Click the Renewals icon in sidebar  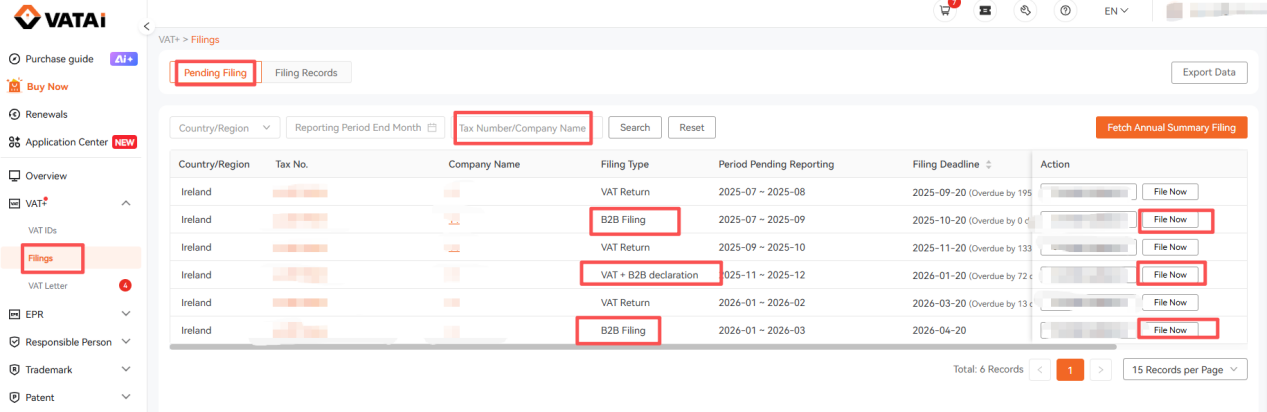[14, 114]
